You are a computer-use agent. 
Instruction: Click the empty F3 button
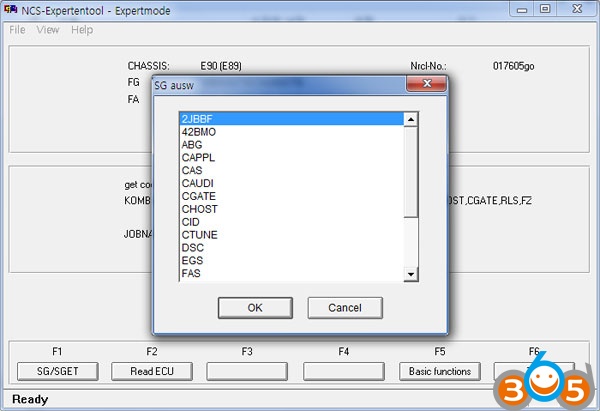point(247,371)
